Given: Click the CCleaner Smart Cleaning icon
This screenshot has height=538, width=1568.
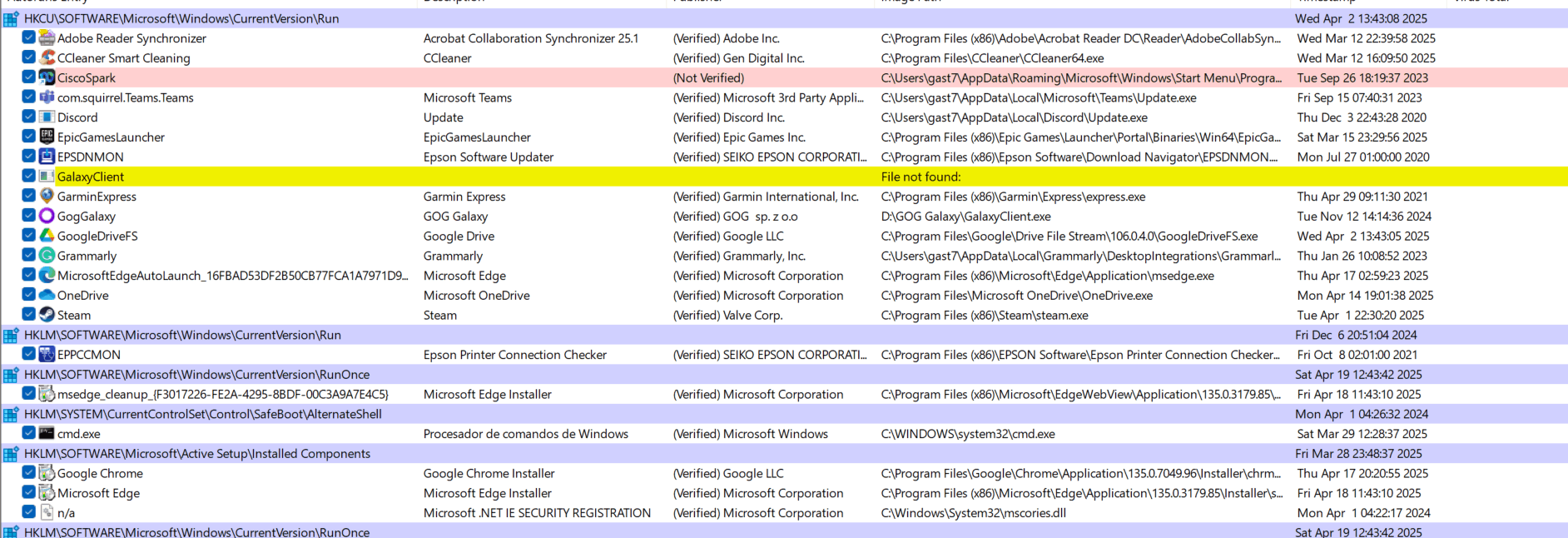Looking at the screenshot, I should tap(47, 57).
